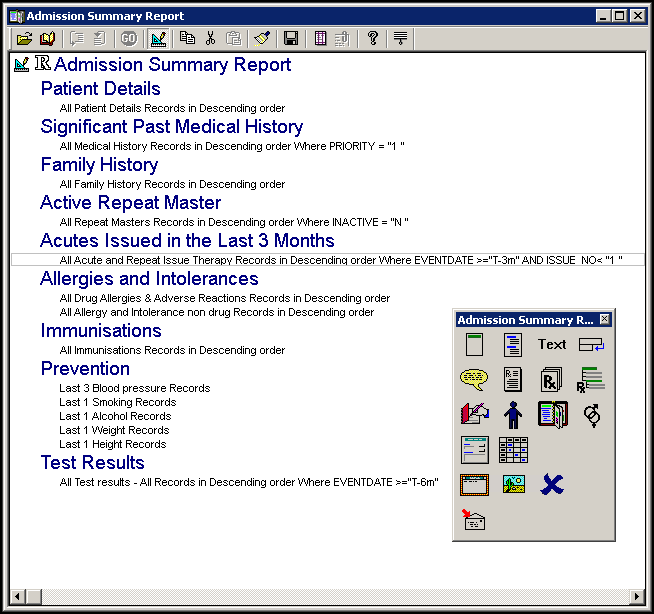Click the scissors cut icon
The width and height of the screenshot is (654, 614).
(210, 39)
